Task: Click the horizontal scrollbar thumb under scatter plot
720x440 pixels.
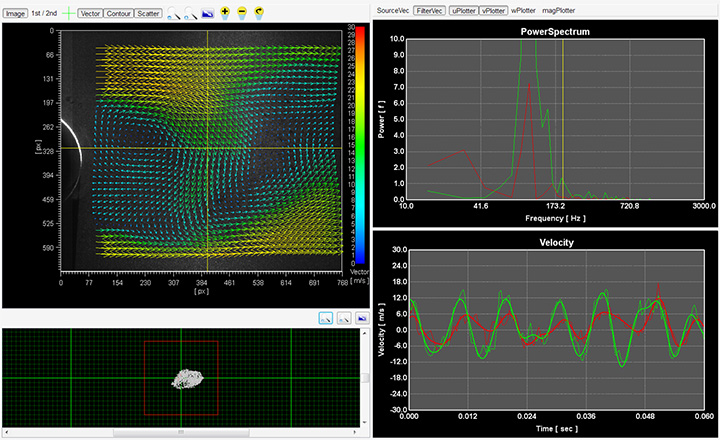Action: point(181,432)
